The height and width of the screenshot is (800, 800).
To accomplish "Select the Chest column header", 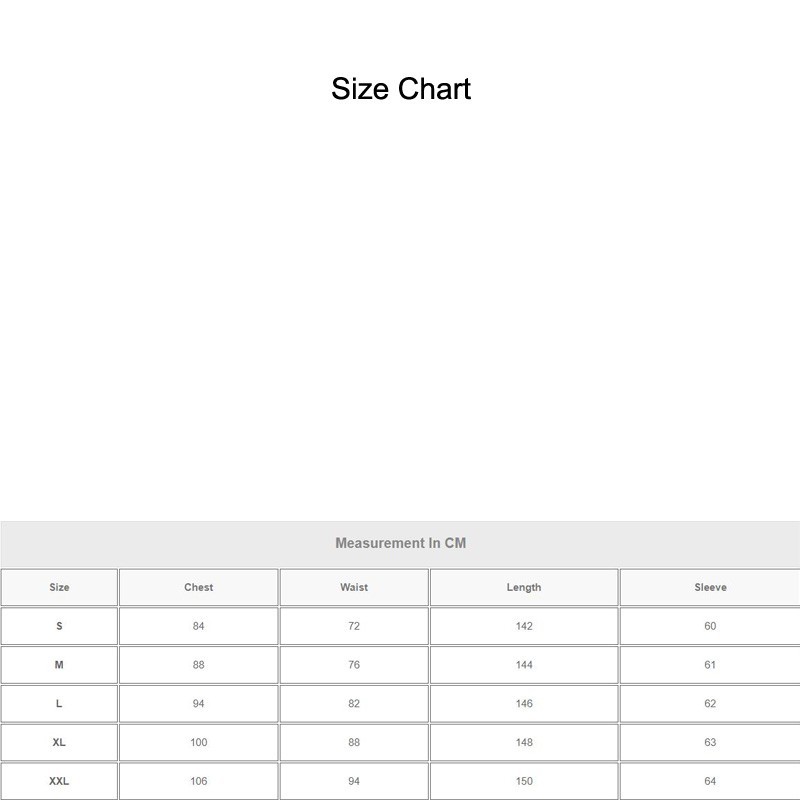I will tap(198, 587).
